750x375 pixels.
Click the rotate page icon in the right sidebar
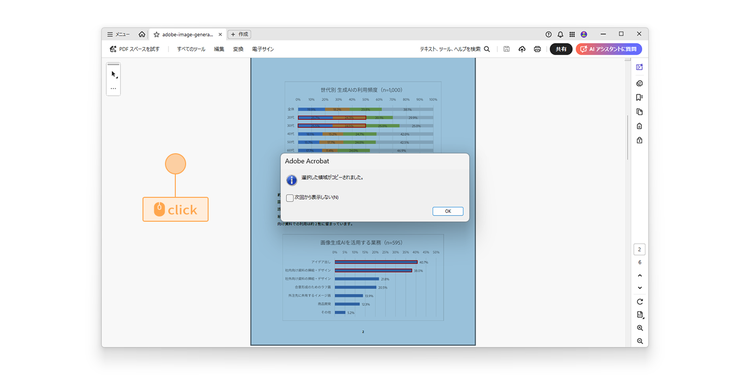click(x=640, y=302)
